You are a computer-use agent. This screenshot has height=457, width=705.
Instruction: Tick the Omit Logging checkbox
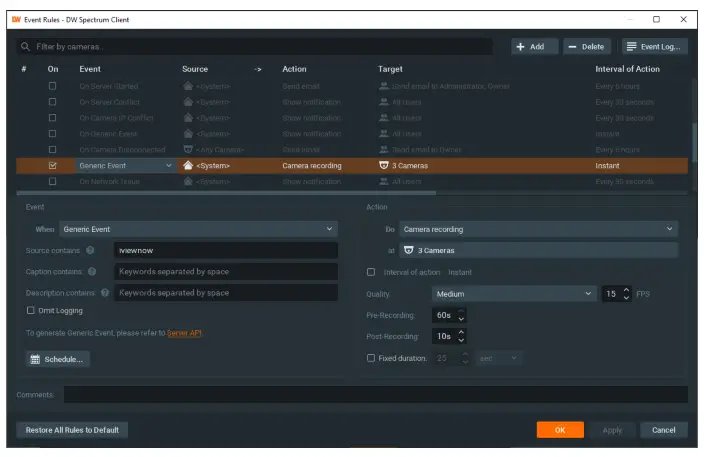pos(31,310)
